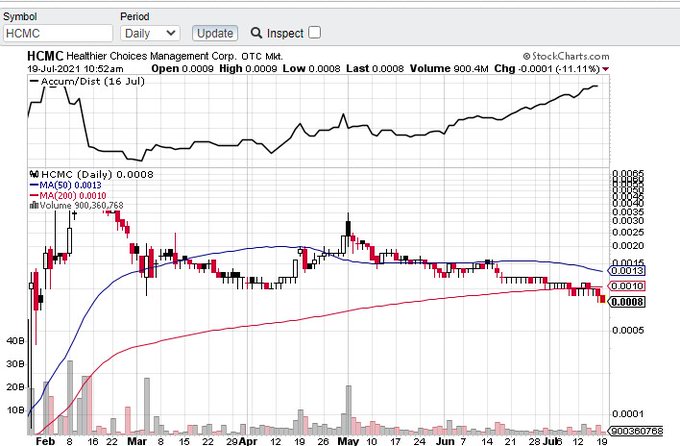Click the 19-Jul-2021 10:52am timestamp
The width and height of the screenshot is (680, 446).
[75, 69]
